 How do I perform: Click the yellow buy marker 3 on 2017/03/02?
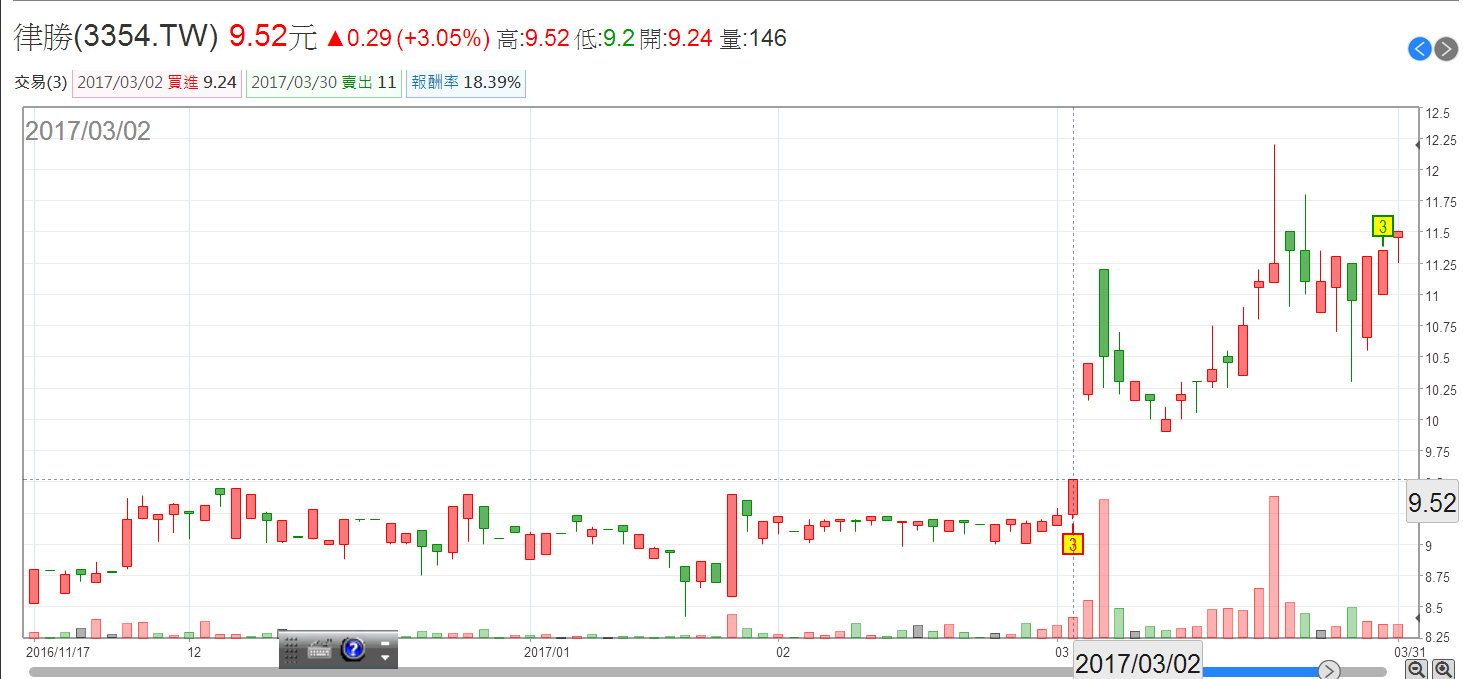(x=1072, y=544)
